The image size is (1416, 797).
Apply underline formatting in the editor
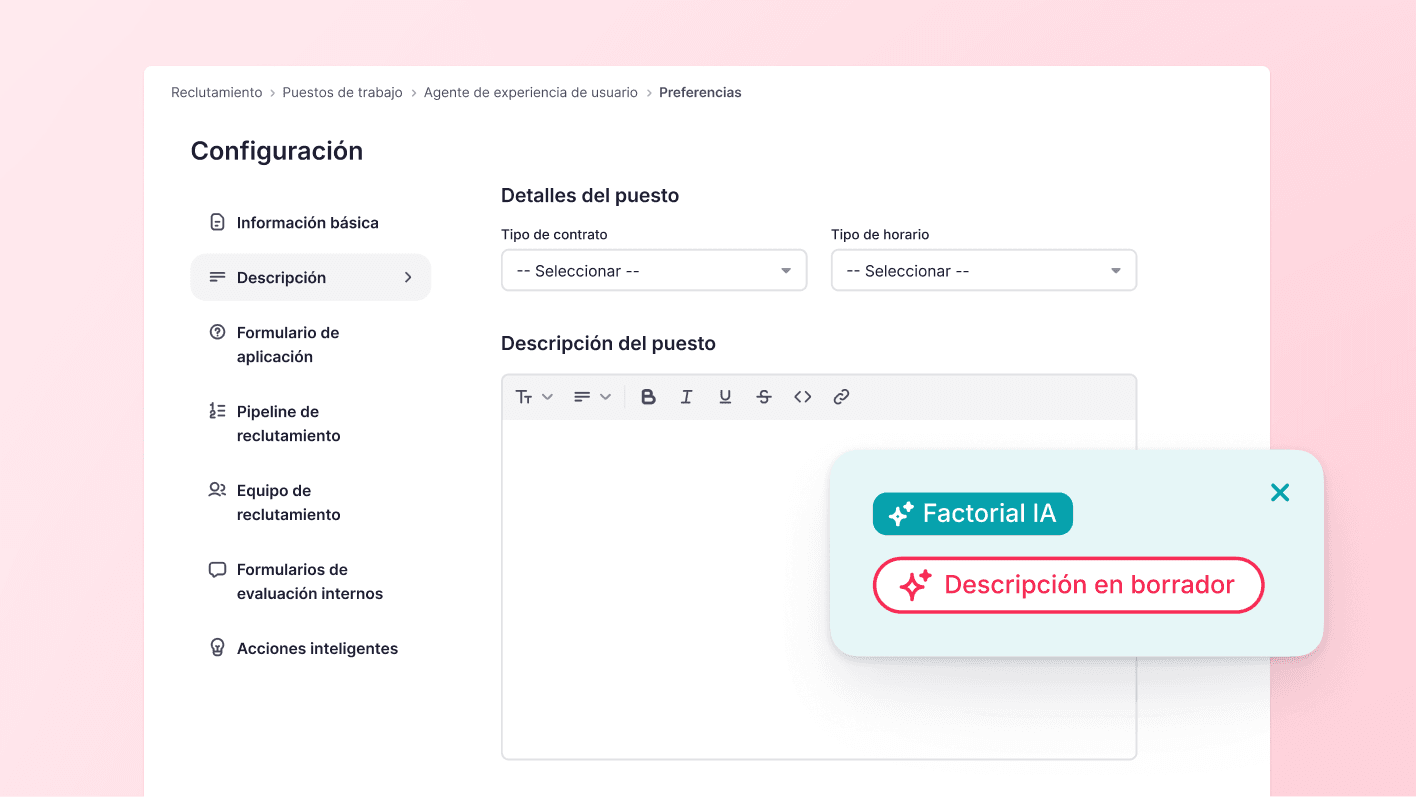pyautogui.click(x=725, y=396)
